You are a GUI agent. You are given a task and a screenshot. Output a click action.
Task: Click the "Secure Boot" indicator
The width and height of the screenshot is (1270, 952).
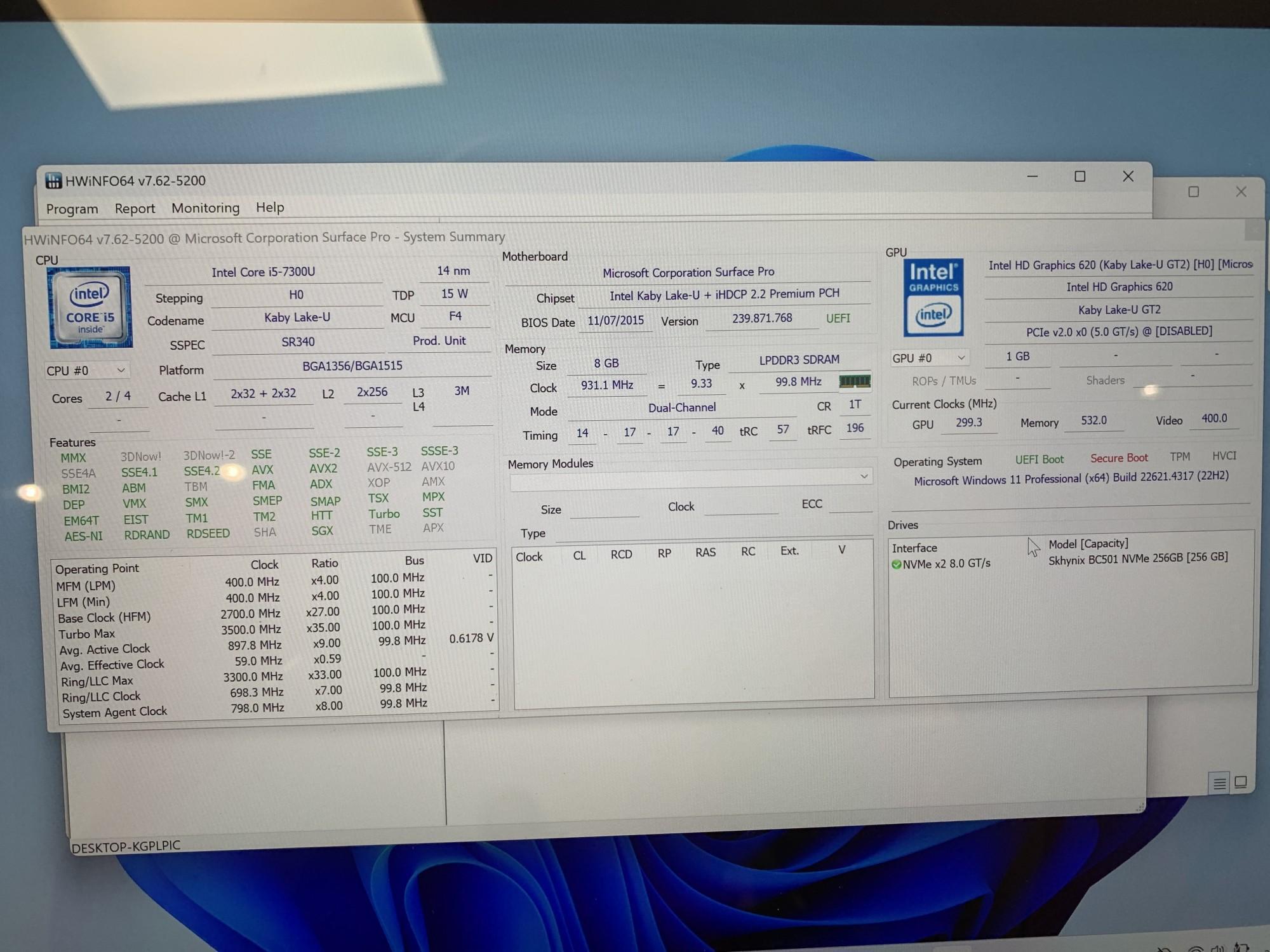(x=1119, y=458)
